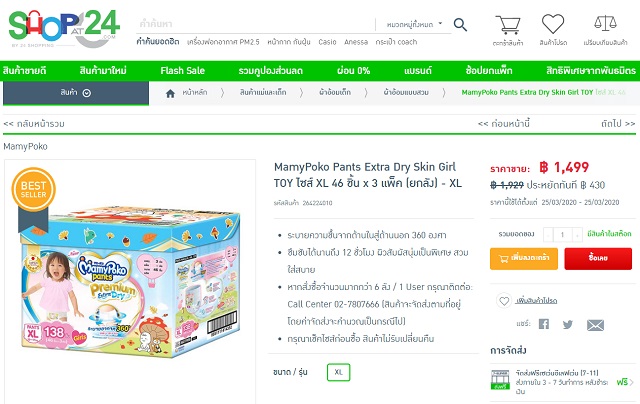
Task: Select the XL size option
Action: point(338,372)
